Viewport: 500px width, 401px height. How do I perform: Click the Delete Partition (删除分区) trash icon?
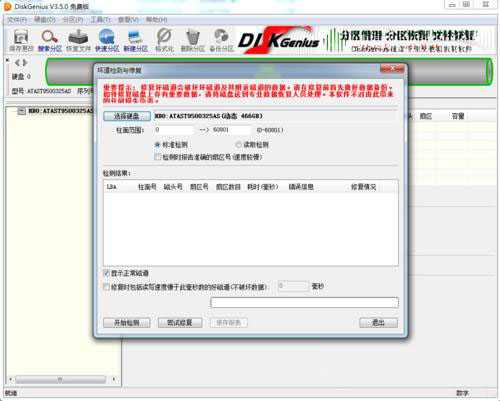tap(192, 40)
